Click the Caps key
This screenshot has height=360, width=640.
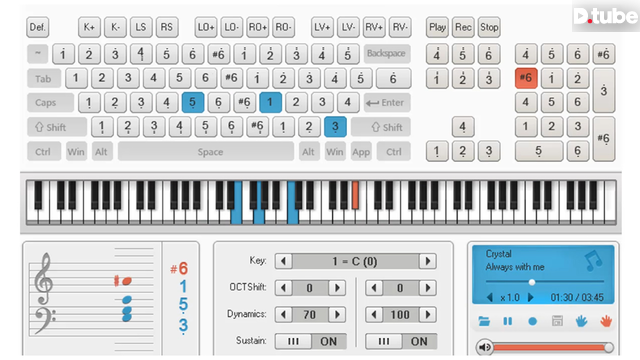click(x=50, y=102)
